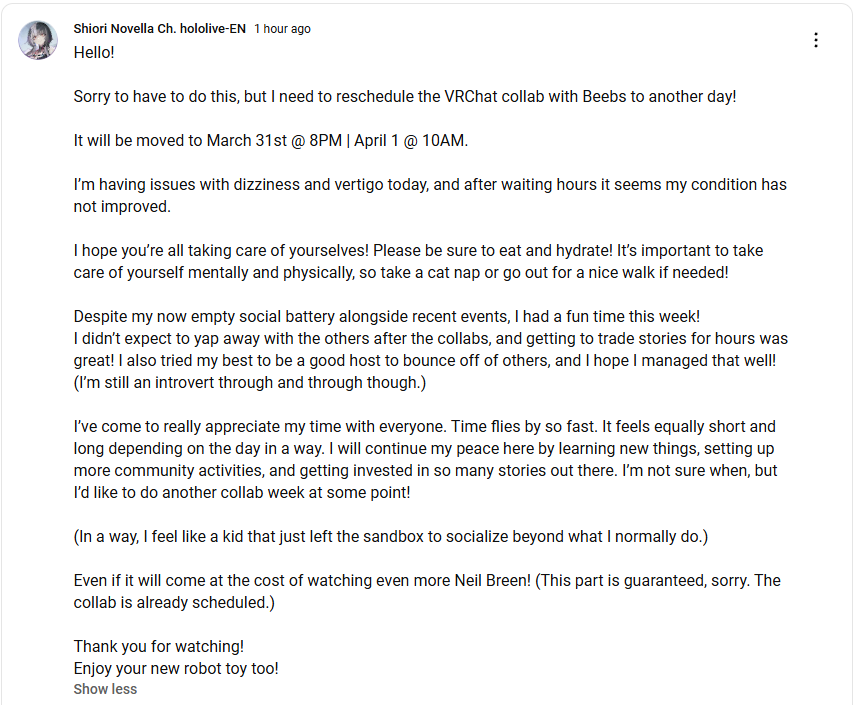Screen dimensions: 853x705
Task: Click Shiori Novella's profile avatar
Action: [x=38, y=40]
